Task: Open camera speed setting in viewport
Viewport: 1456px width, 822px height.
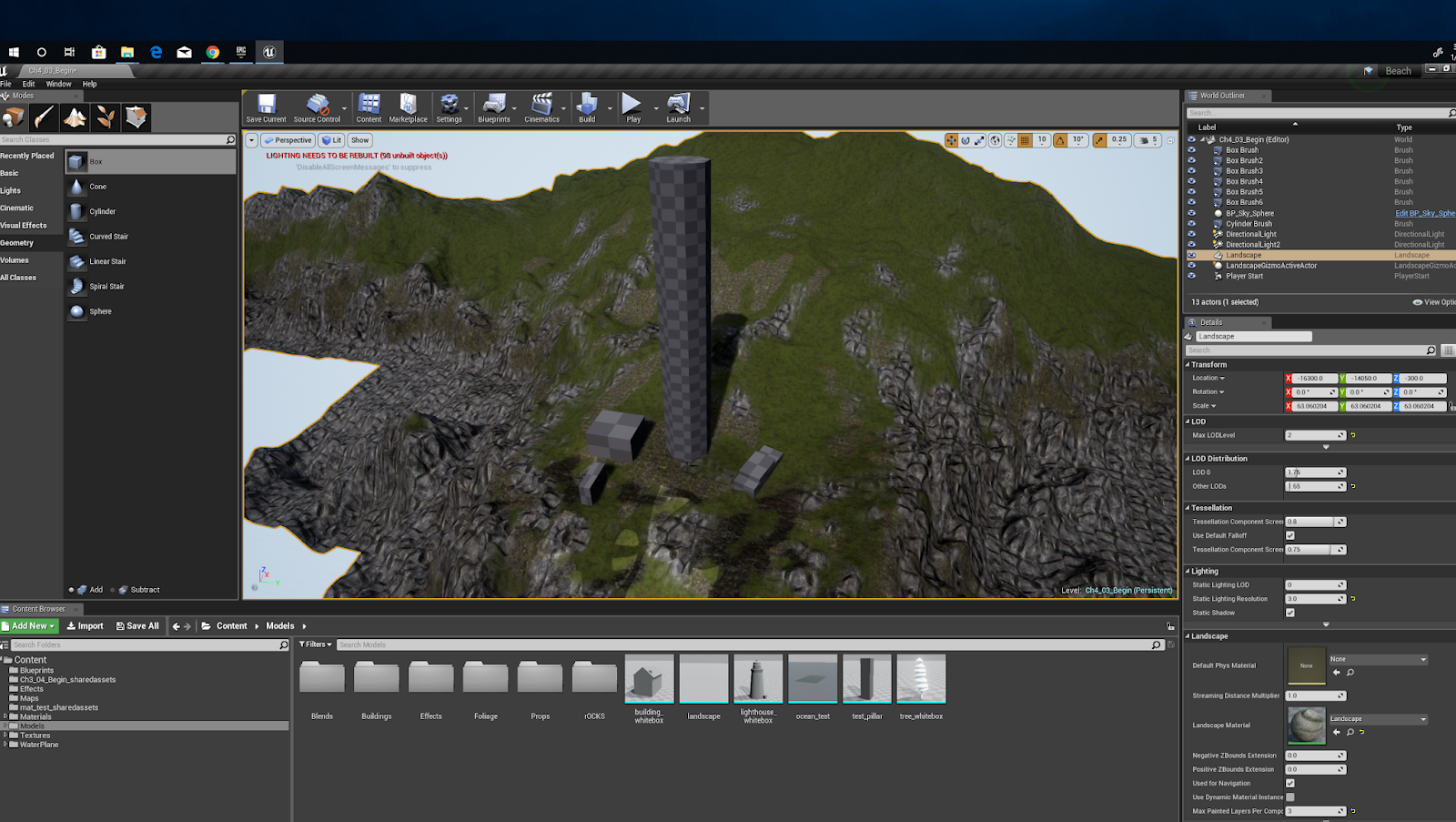Action: [1148, 140]
